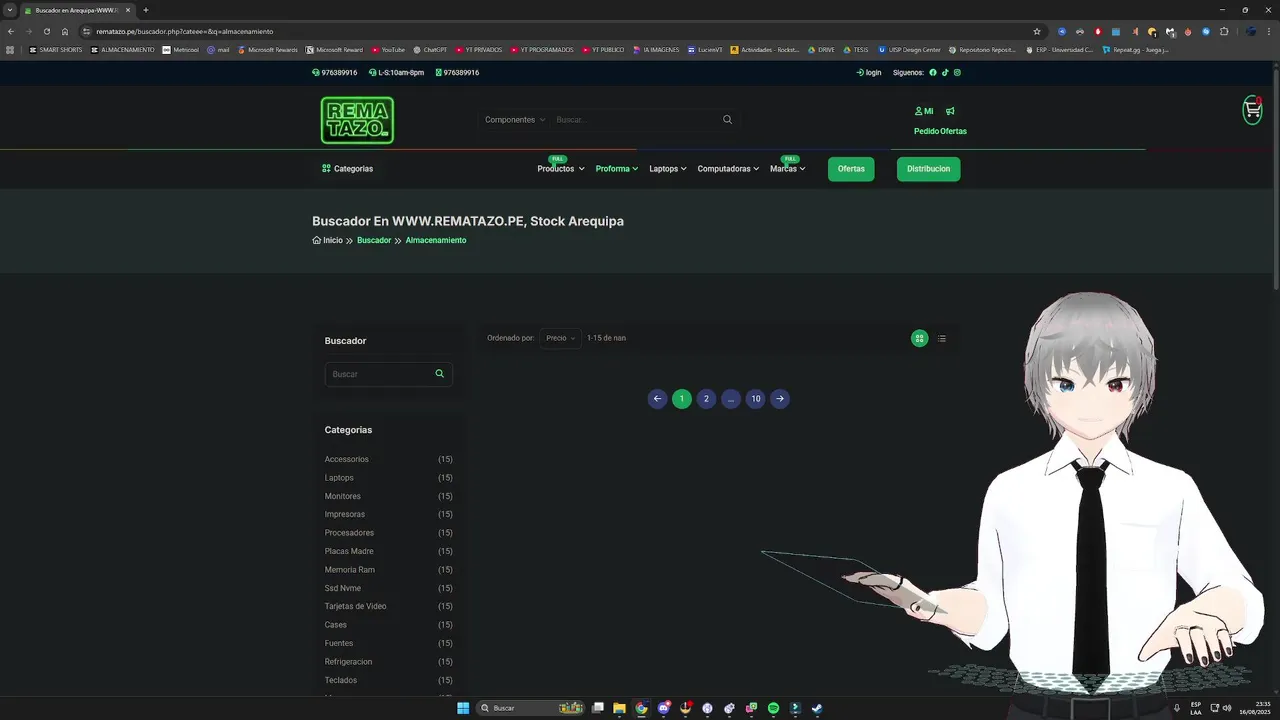Submit sidebar Buscador search icon
Screen dimensions: 1280x720
439,374
